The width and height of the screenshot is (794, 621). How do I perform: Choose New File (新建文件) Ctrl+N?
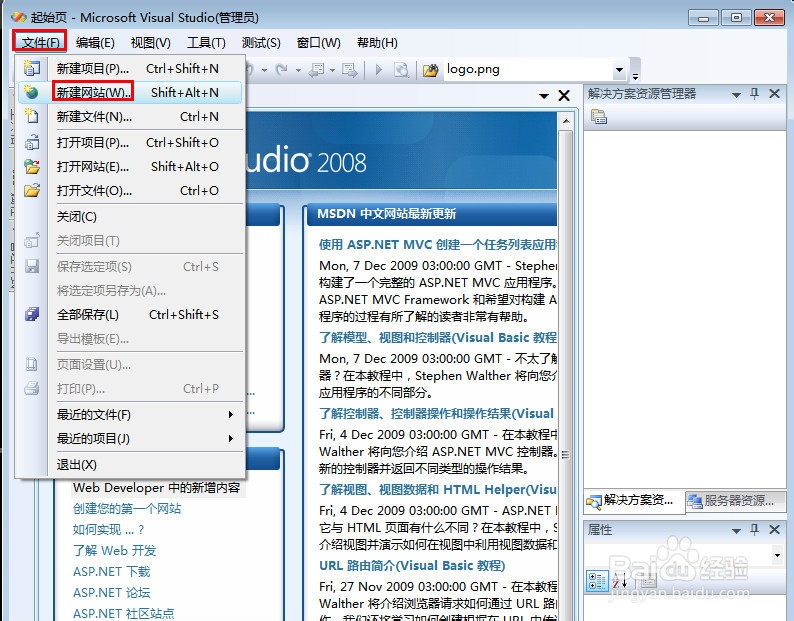click(x=131, y=117)
